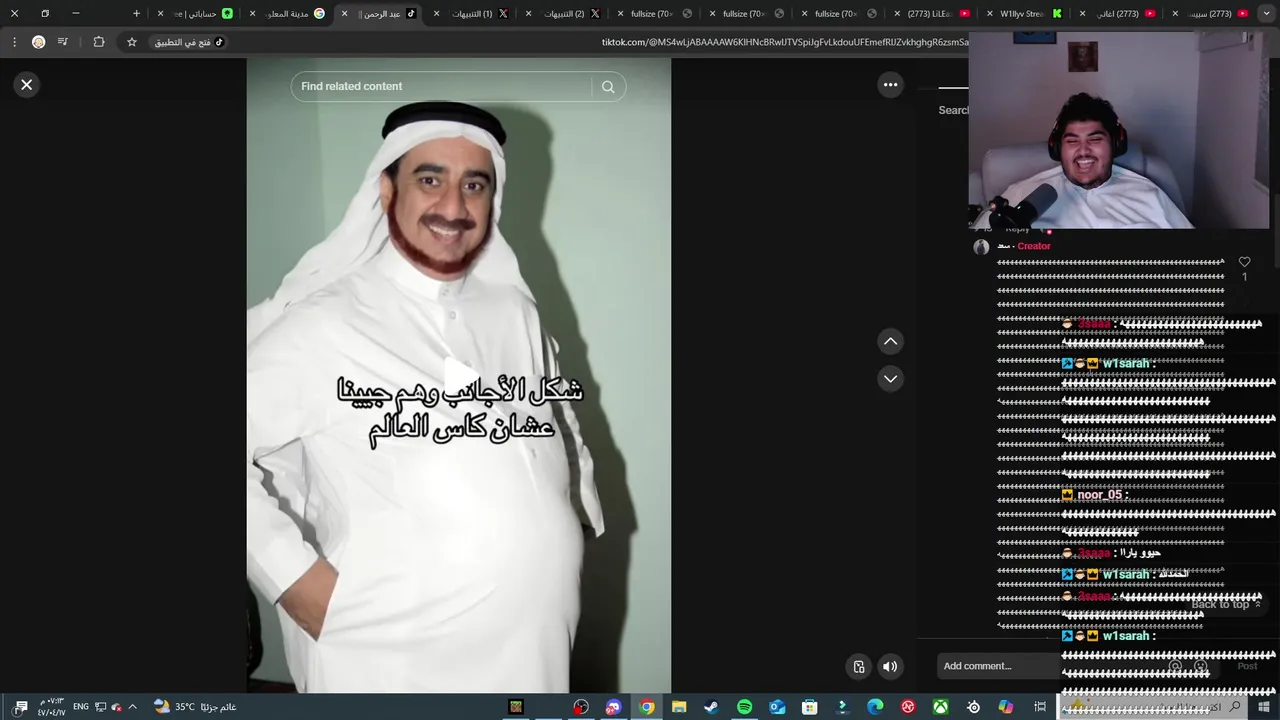Go to previous video with up arrow
Viewport: 1280px width, 720px height.
(890, 342)
